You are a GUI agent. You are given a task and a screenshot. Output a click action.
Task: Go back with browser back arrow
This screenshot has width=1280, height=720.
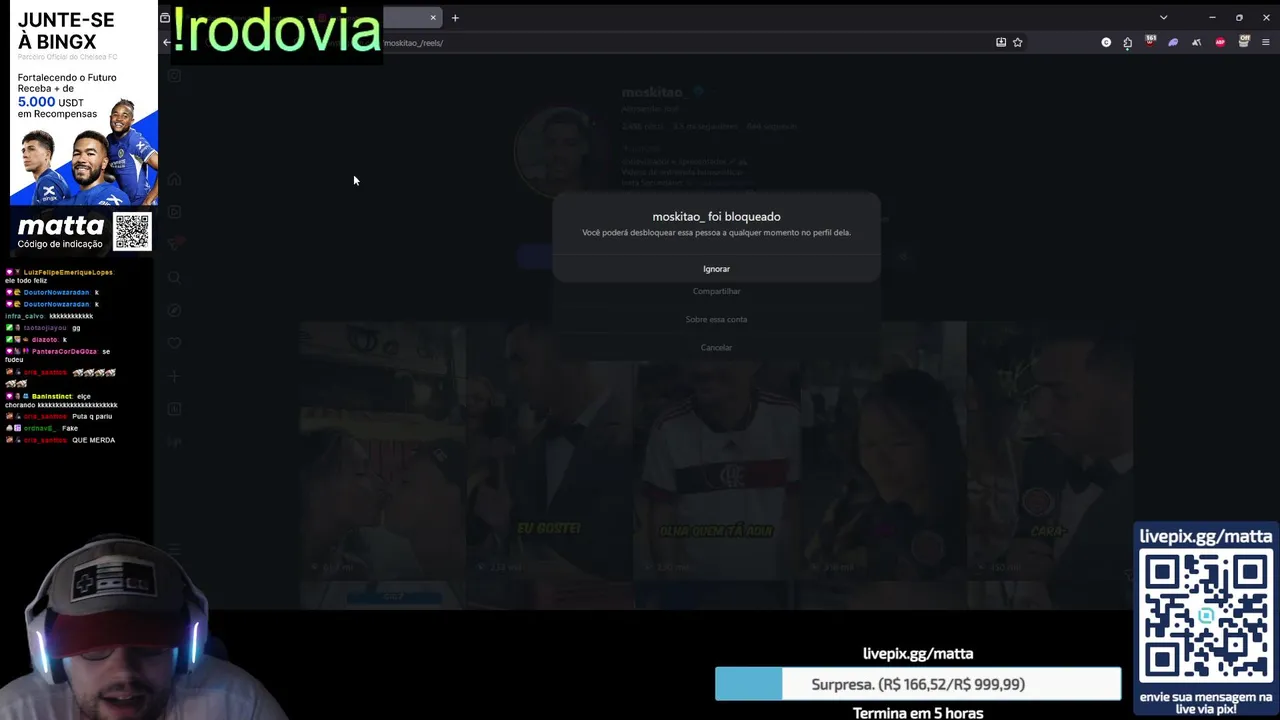click(167, 42)
